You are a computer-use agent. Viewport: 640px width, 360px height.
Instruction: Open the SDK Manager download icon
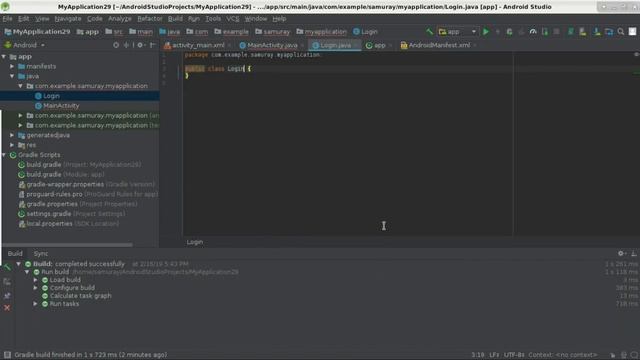pos(597,31)
